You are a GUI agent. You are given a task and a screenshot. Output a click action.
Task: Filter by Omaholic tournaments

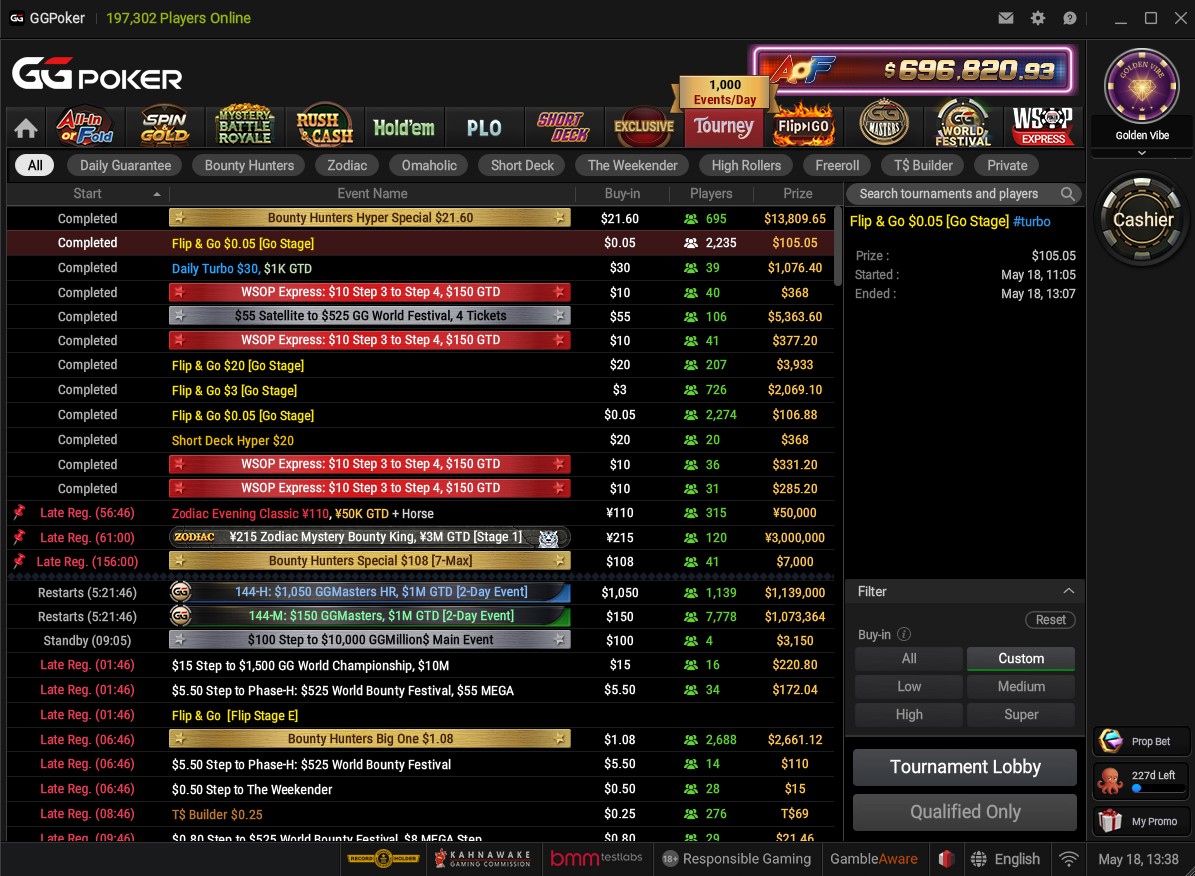point(429,165)
